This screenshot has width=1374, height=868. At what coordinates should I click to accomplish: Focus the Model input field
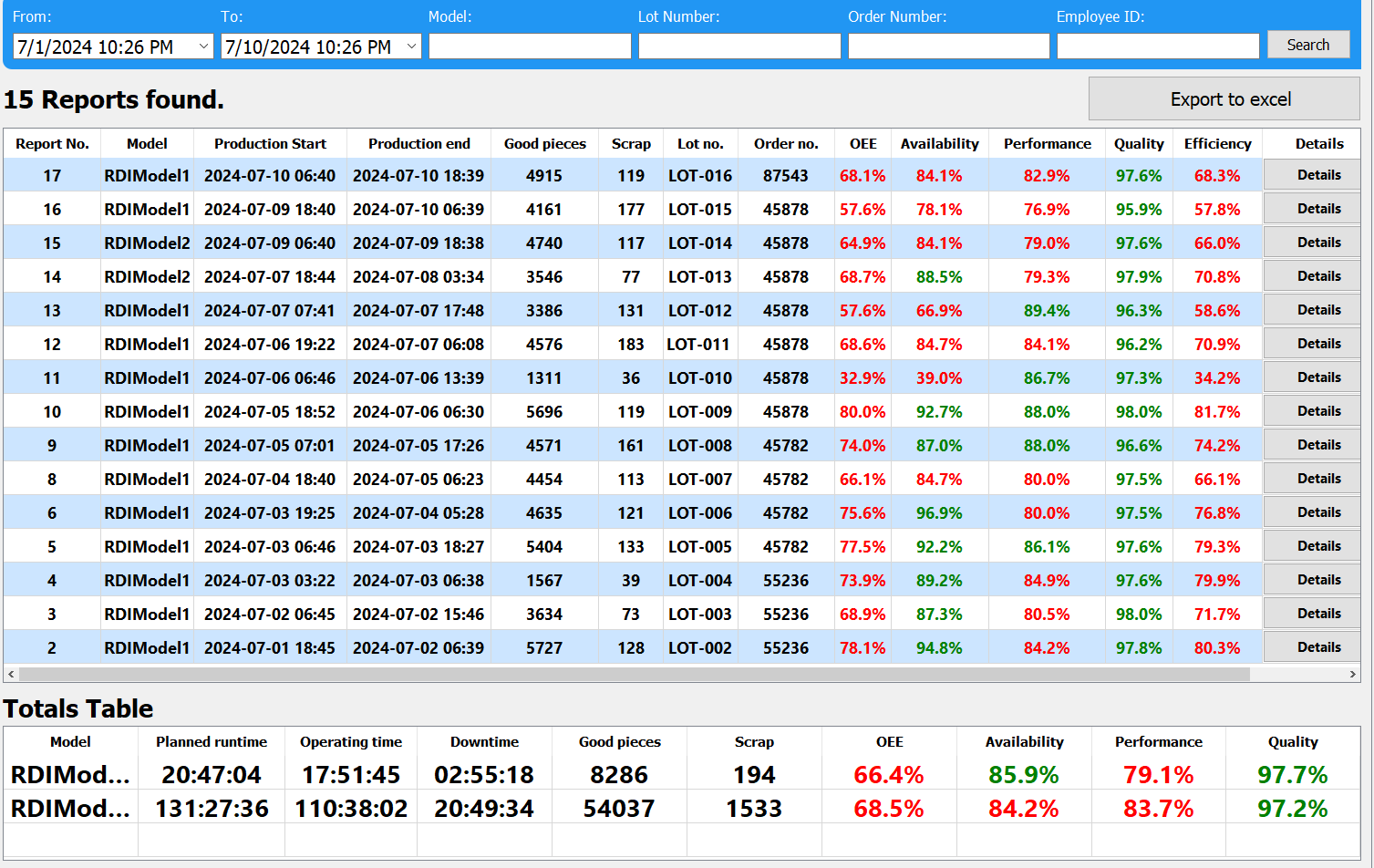coord(530,46)
